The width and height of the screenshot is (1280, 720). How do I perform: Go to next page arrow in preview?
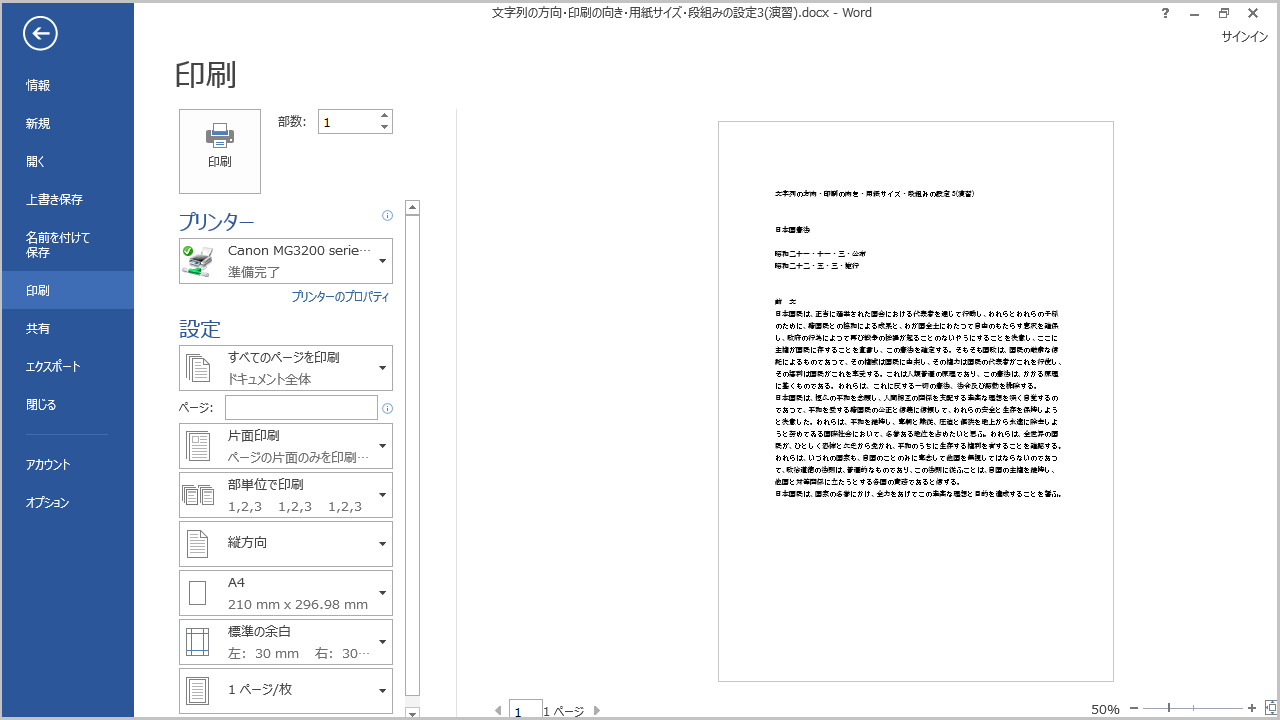pyautogui.click(x=597, y=711)
